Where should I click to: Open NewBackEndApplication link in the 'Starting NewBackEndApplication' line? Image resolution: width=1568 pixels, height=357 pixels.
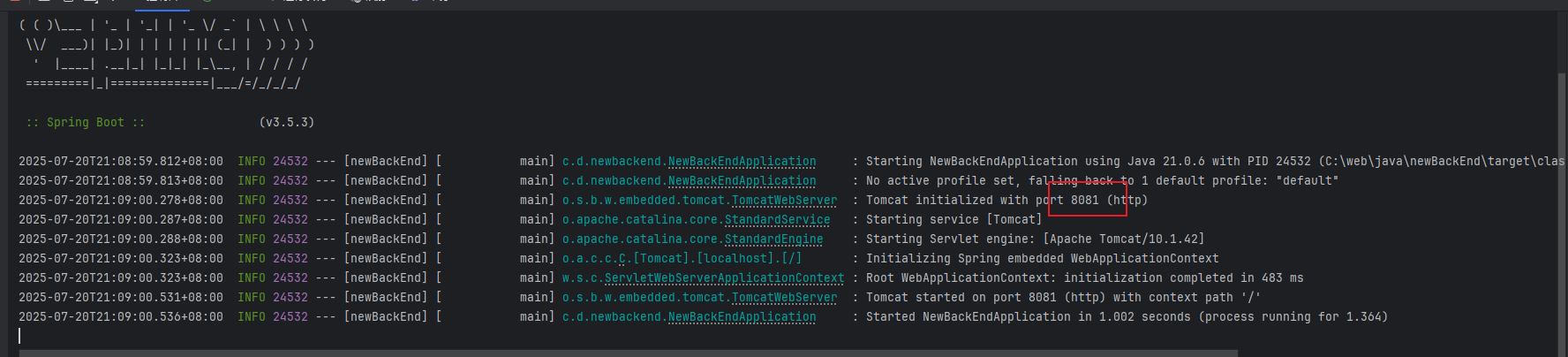pyautogui.click(x=742, y=162)
